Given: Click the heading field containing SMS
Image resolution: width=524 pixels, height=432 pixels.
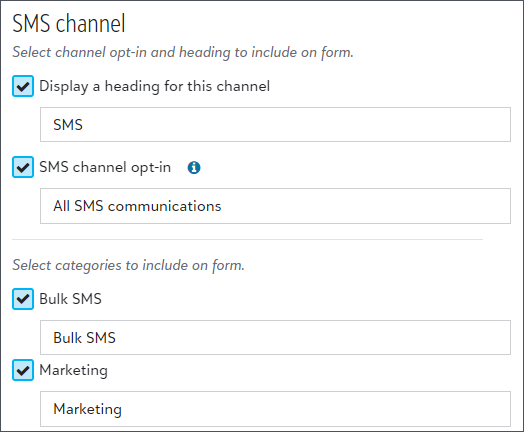Looking at the screenshot, I should tap(275, 125).
